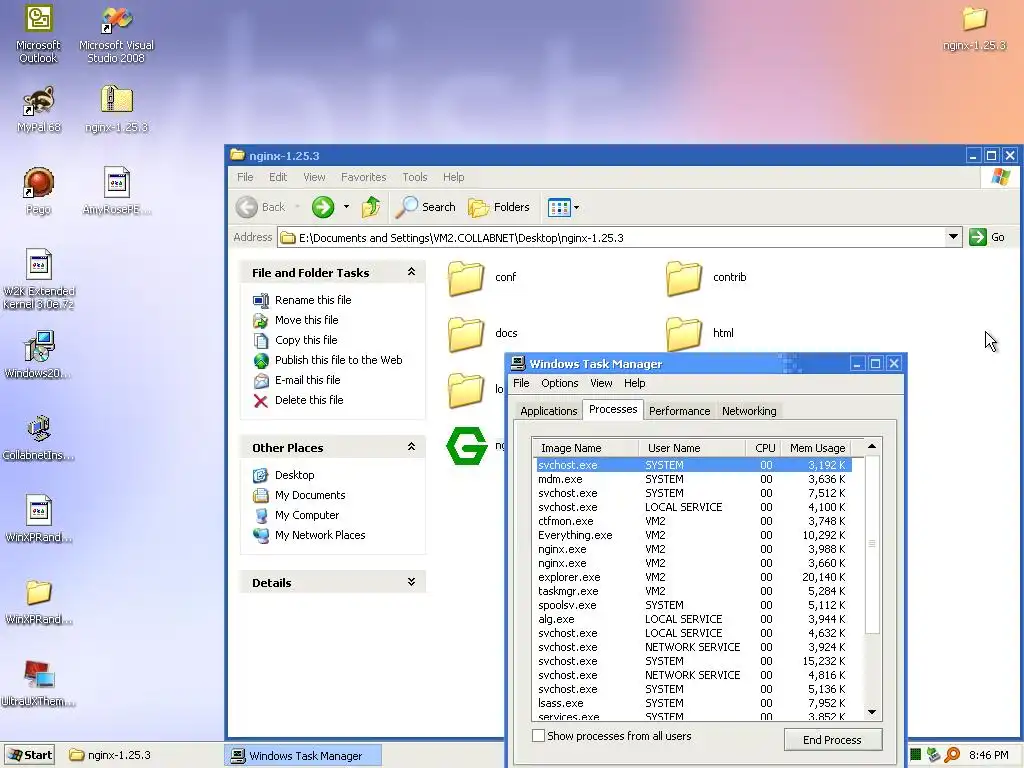
Task: Select explorer.exe process row
Action: [694, 577]
